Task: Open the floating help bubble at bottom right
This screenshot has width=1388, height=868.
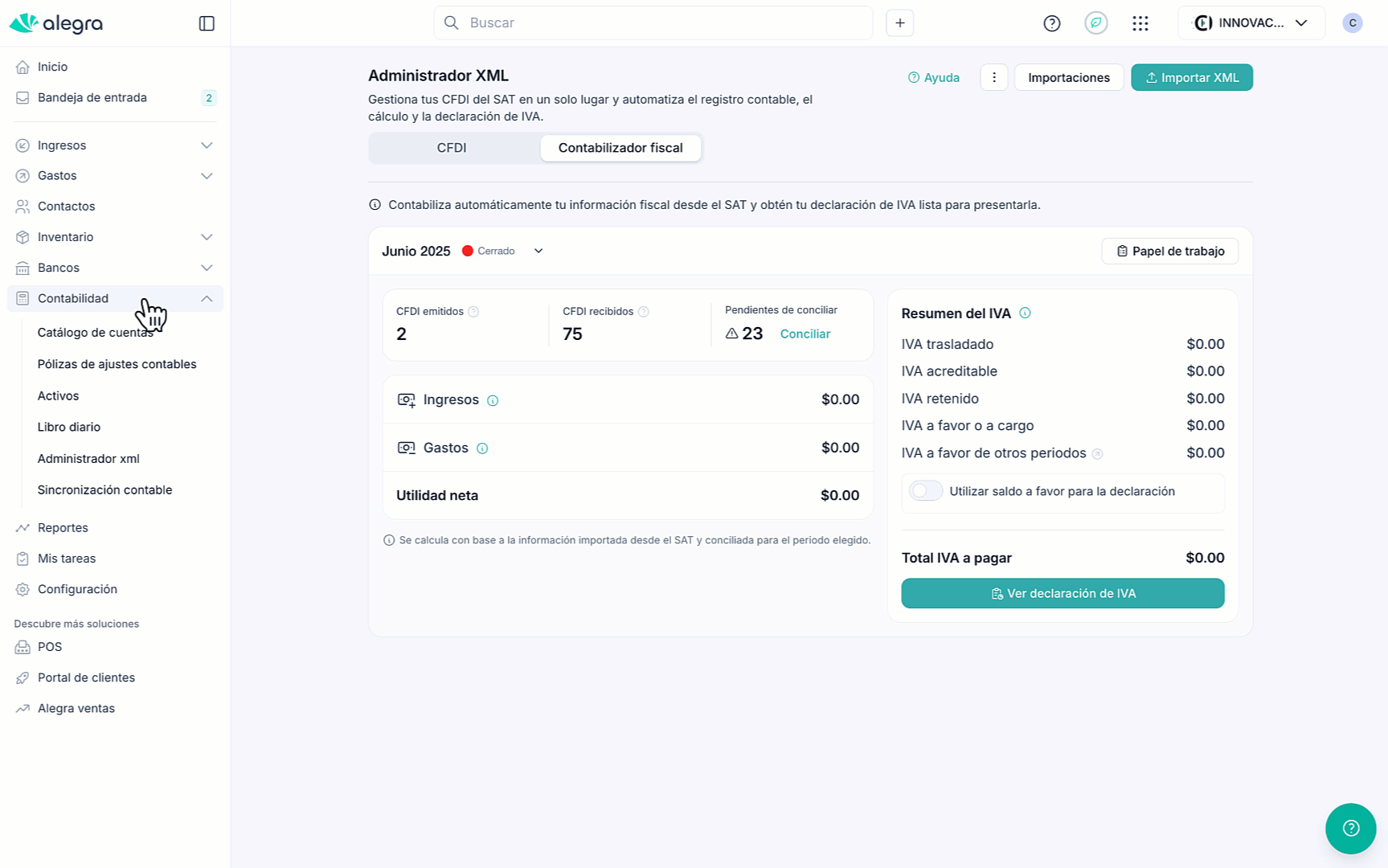Action: (x=1350, y=828)
